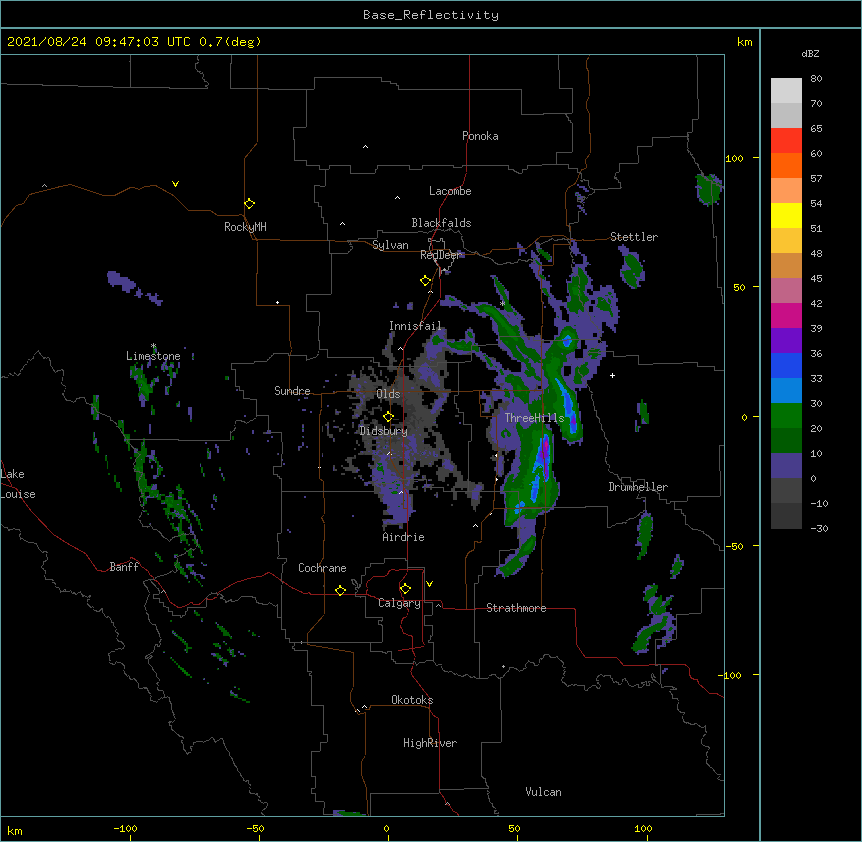Click the Stettler city label
Image resolution: width=862 pixels, height=842 pixels.
point(634,237)
